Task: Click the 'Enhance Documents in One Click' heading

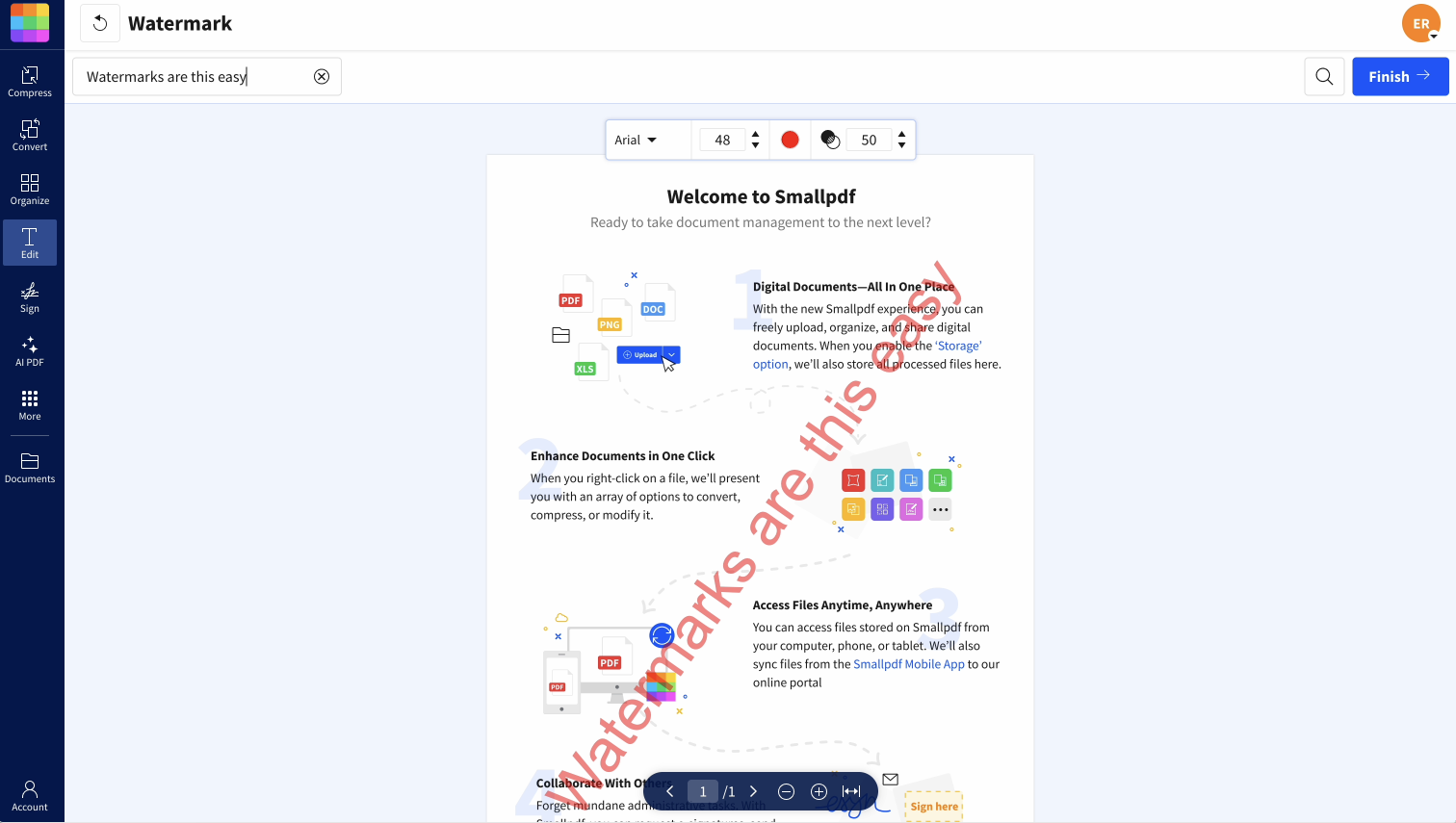Action: [622, 456]
